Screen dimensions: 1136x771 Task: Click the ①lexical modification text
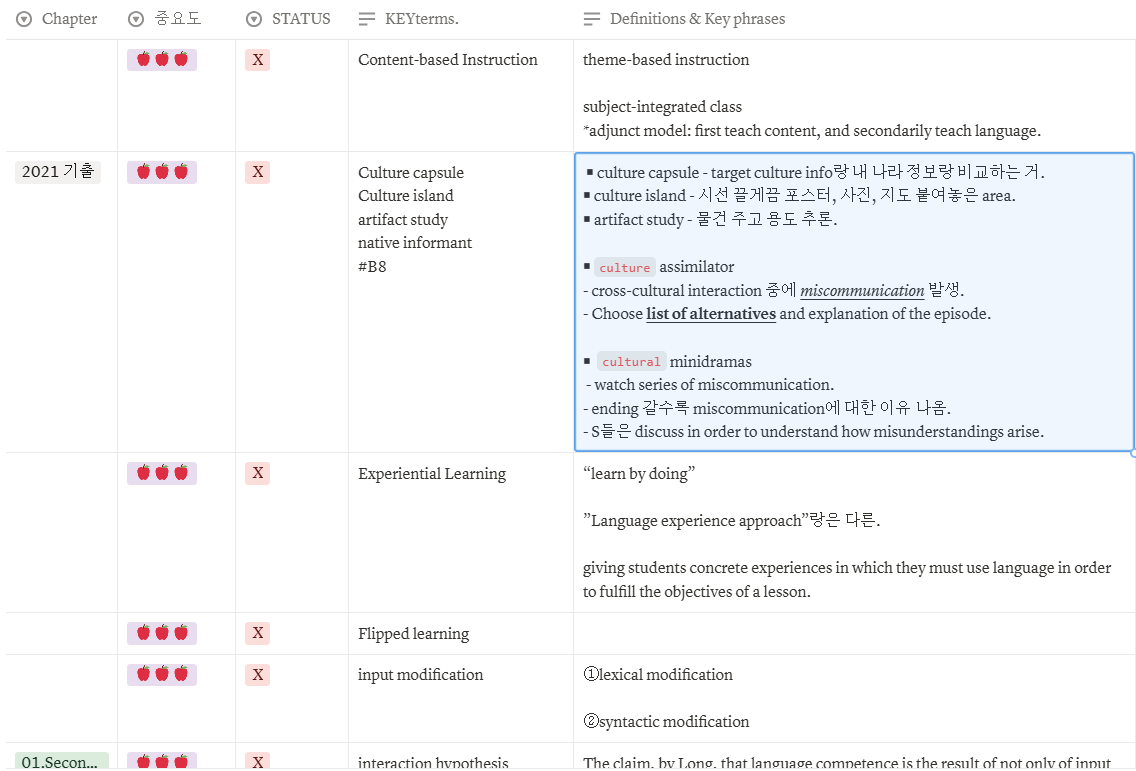[658, 675]
